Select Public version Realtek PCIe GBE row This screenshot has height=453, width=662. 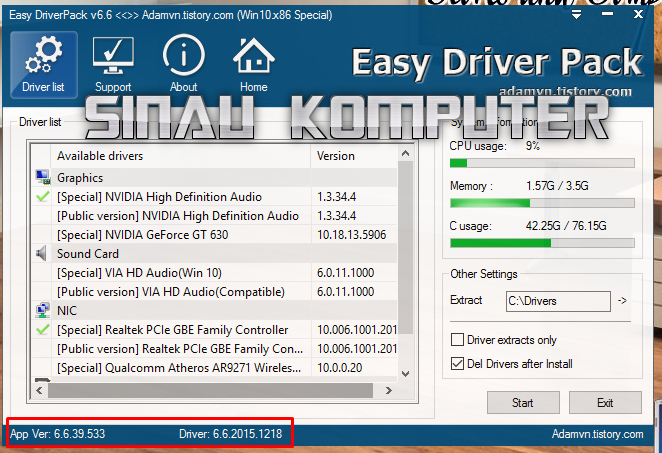coord(214,349)
